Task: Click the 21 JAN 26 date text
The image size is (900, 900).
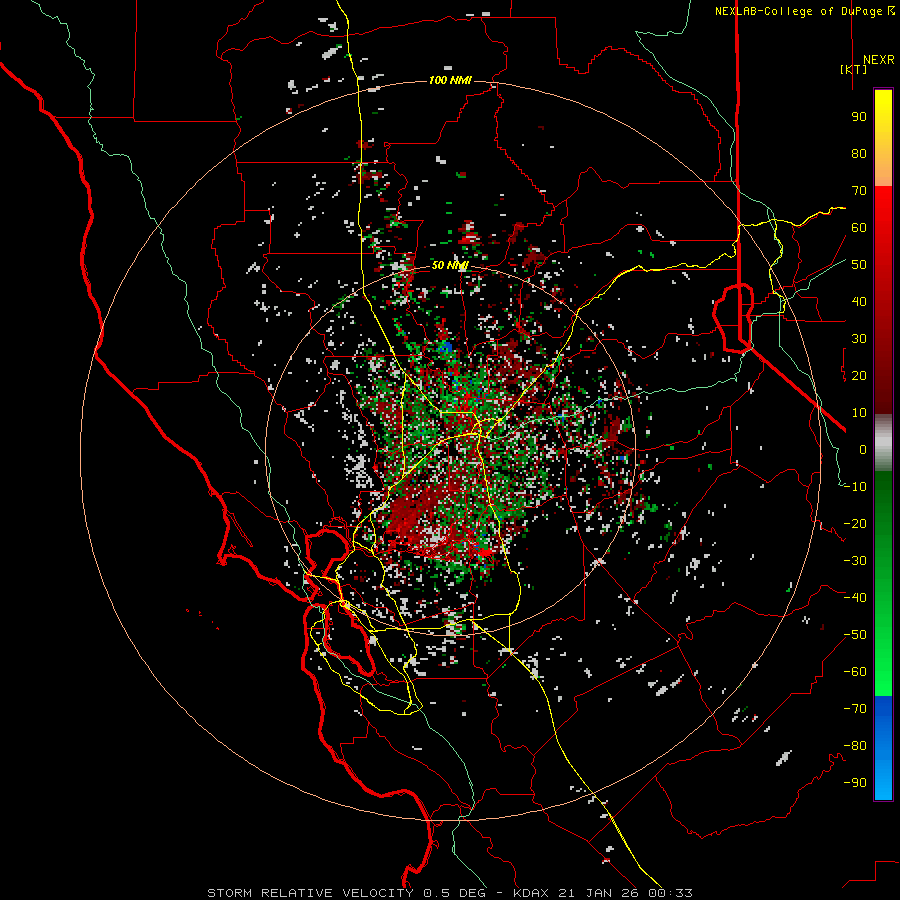Action: point(601,893)
